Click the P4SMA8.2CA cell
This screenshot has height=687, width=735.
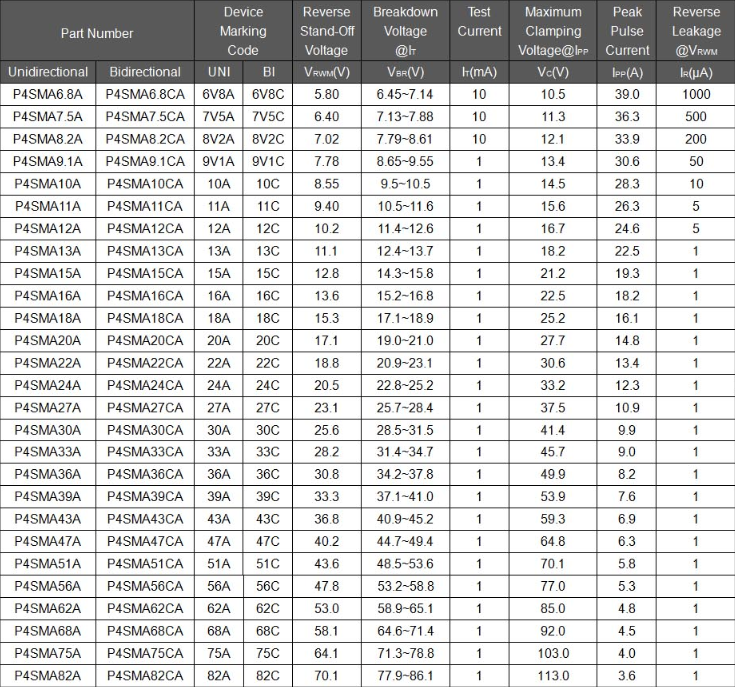(145, 139)
